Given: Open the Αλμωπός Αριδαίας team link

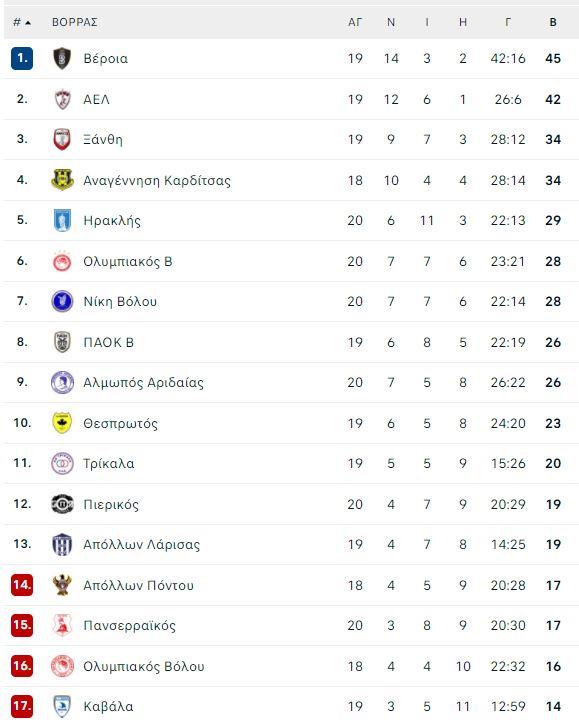Looking at the screenshot, I should coord(143,383).
